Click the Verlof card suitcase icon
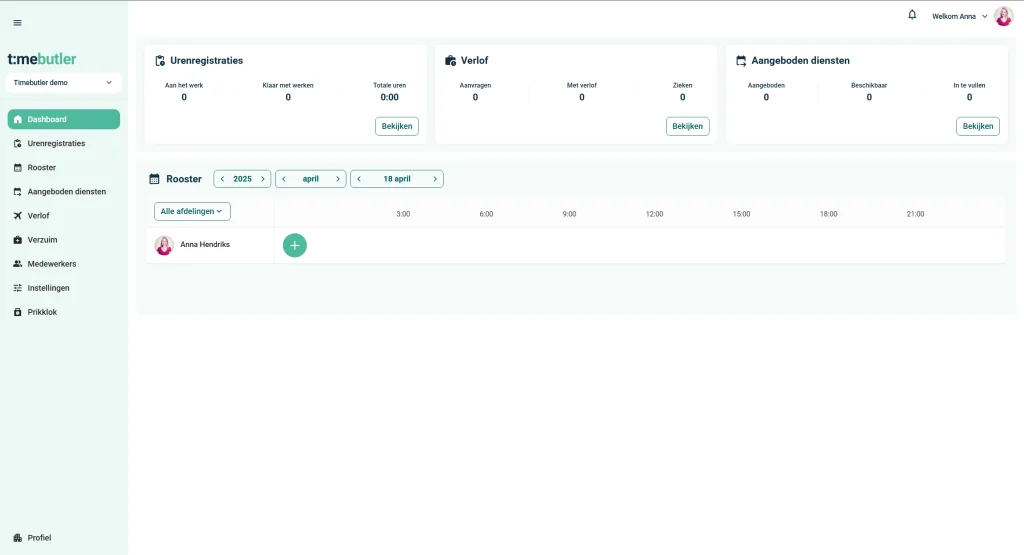The image size is (1024, 555). click(x=451, y=61)
